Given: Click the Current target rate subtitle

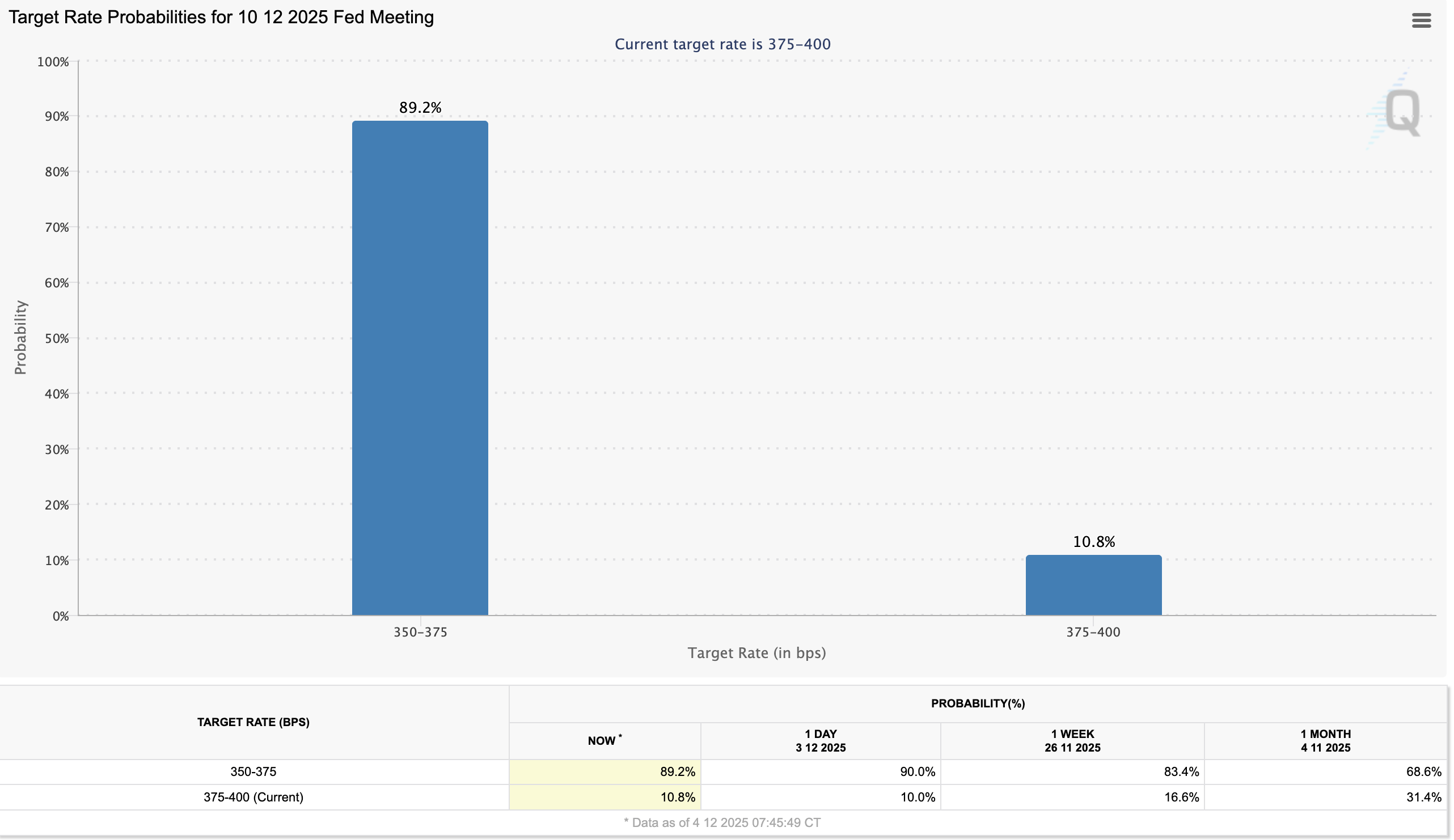Looking at the screenshot, I should point(722,44).
